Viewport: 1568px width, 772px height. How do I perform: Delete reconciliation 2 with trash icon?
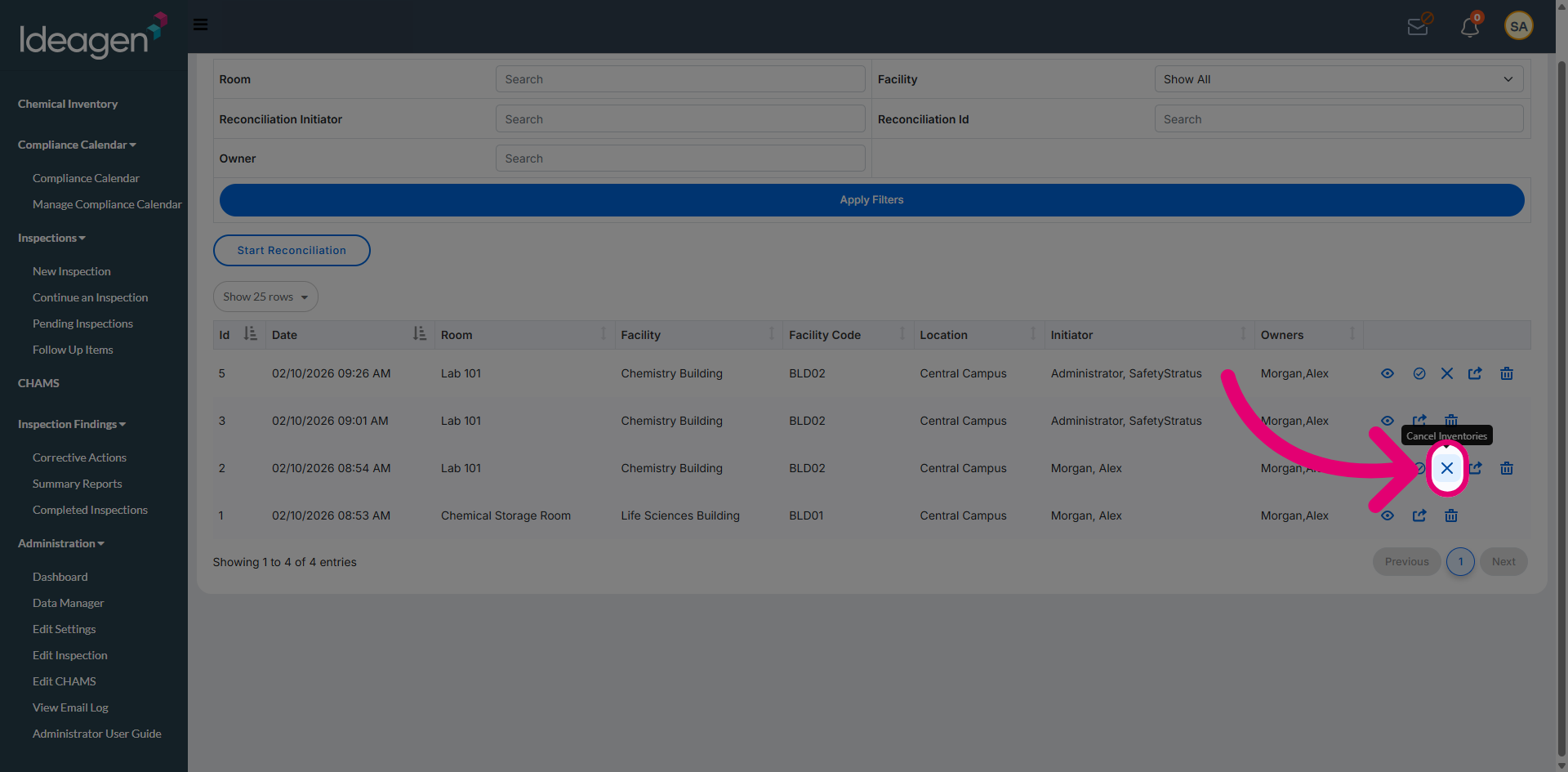[1507, 468]
